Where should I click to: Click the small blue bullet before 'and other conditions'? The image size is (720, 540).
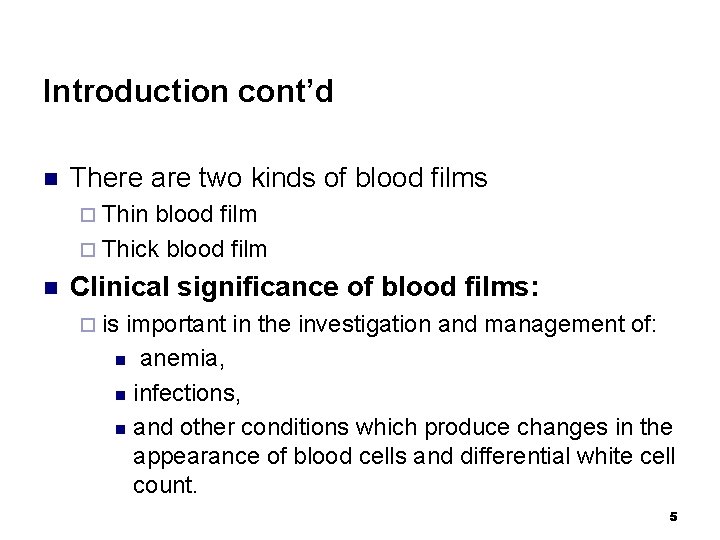(x=120, y=430)
